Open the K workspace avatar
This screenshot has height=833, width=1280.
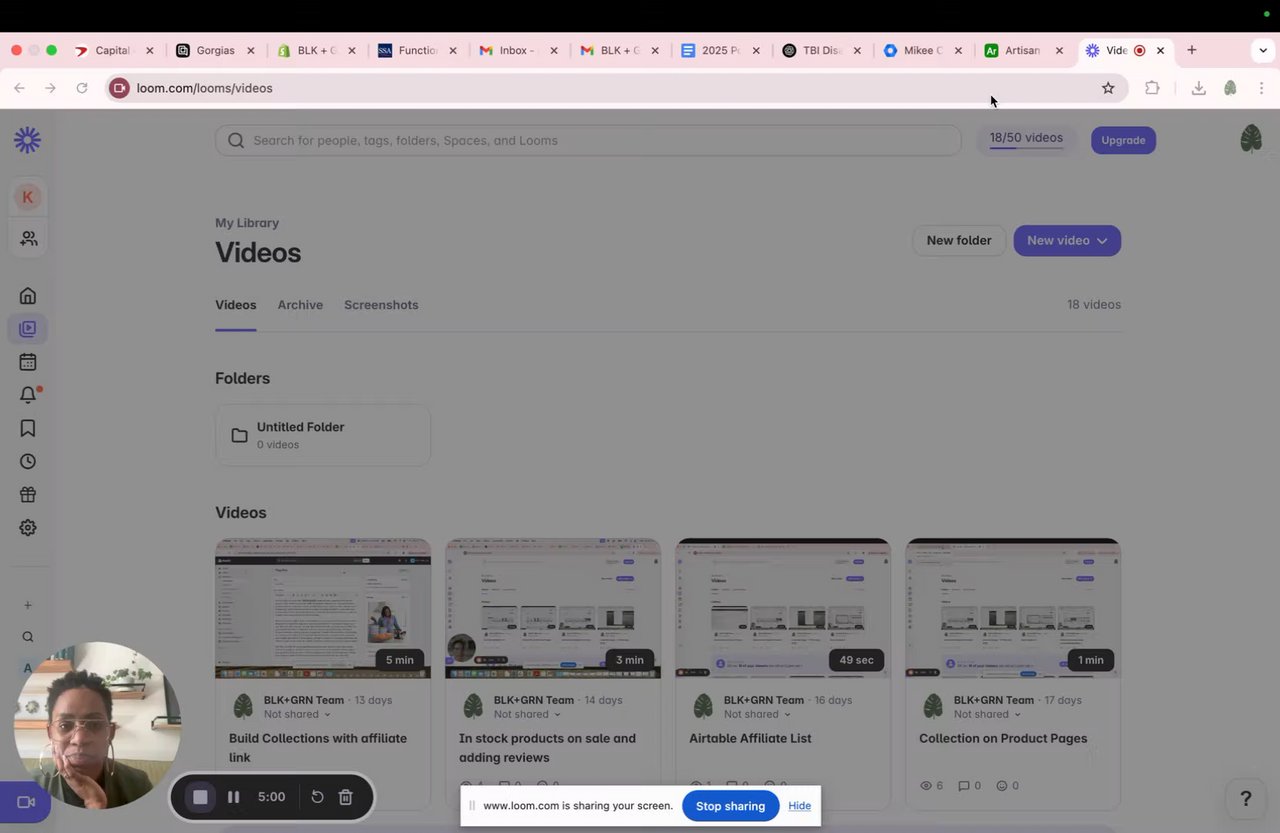click(x=27, y=197)
